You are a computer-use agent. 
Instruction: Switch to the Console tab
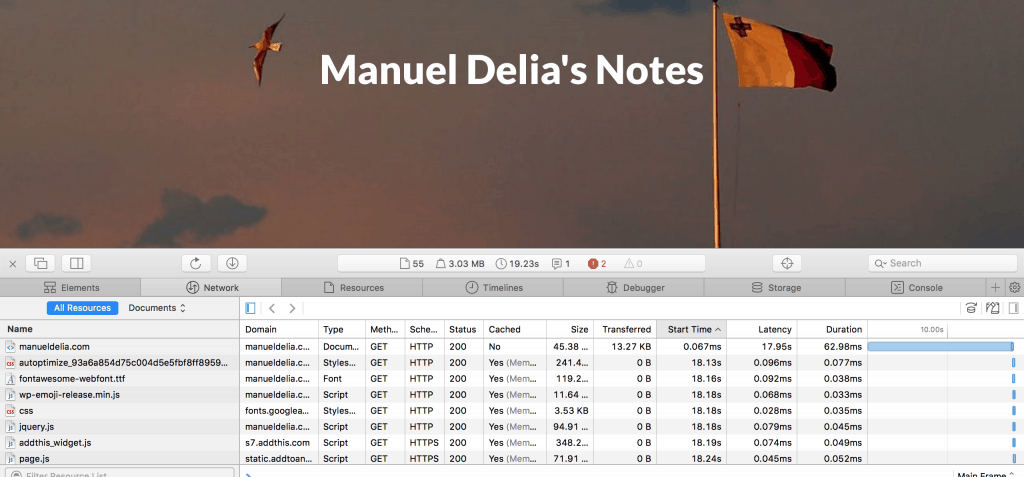coord(917,288)
